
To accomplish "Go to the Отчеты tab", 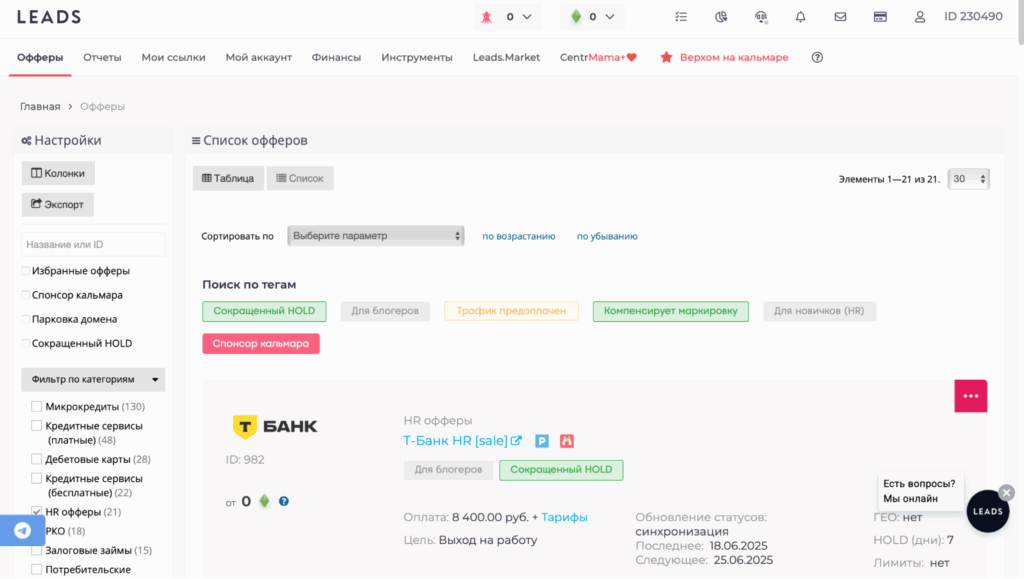I will coord(102,57).
